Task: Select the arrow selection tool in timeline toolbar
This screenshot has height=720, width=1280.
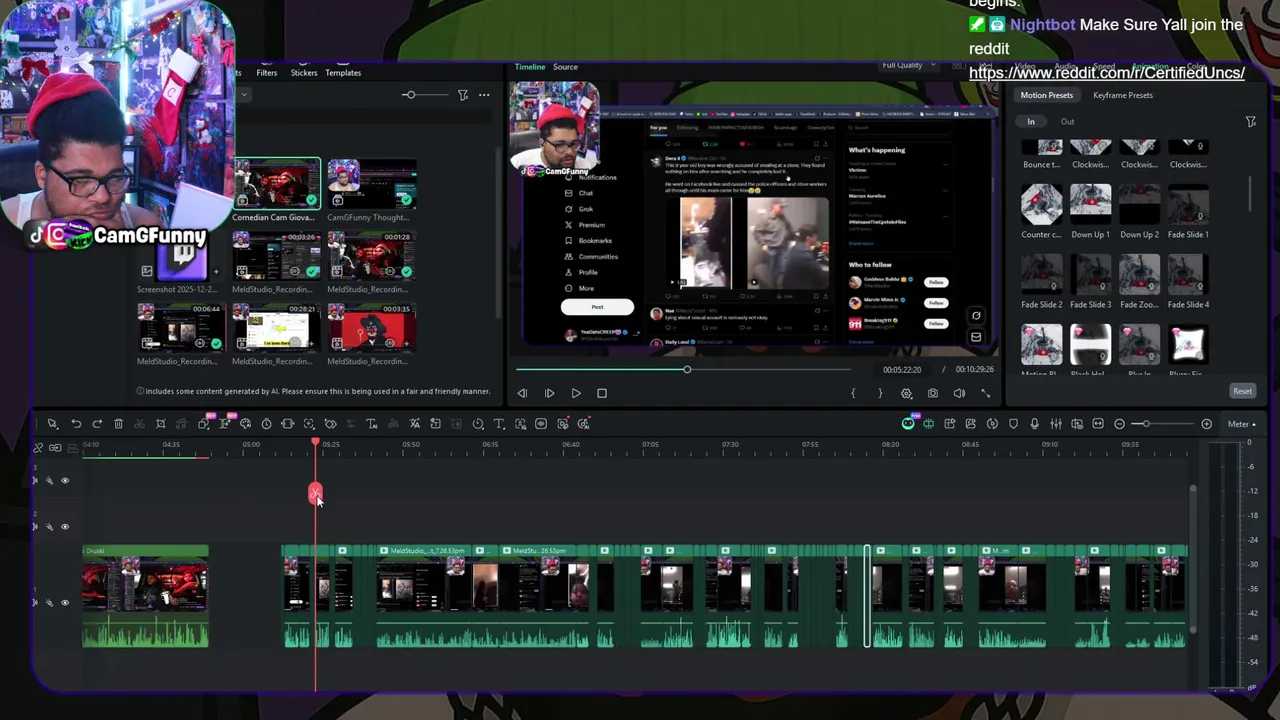Action: pos(52,424)
